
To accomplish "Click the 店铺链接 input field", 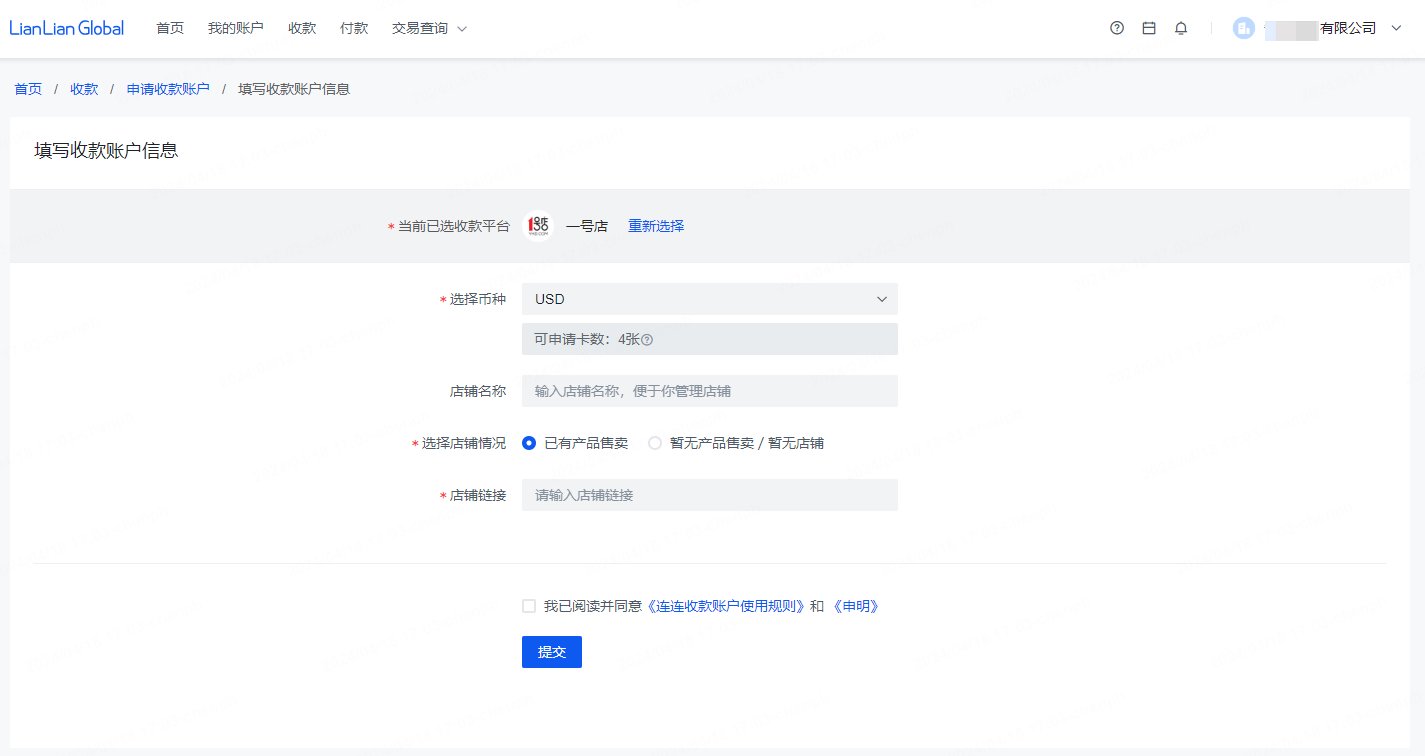I will click(x=709, y=495).
